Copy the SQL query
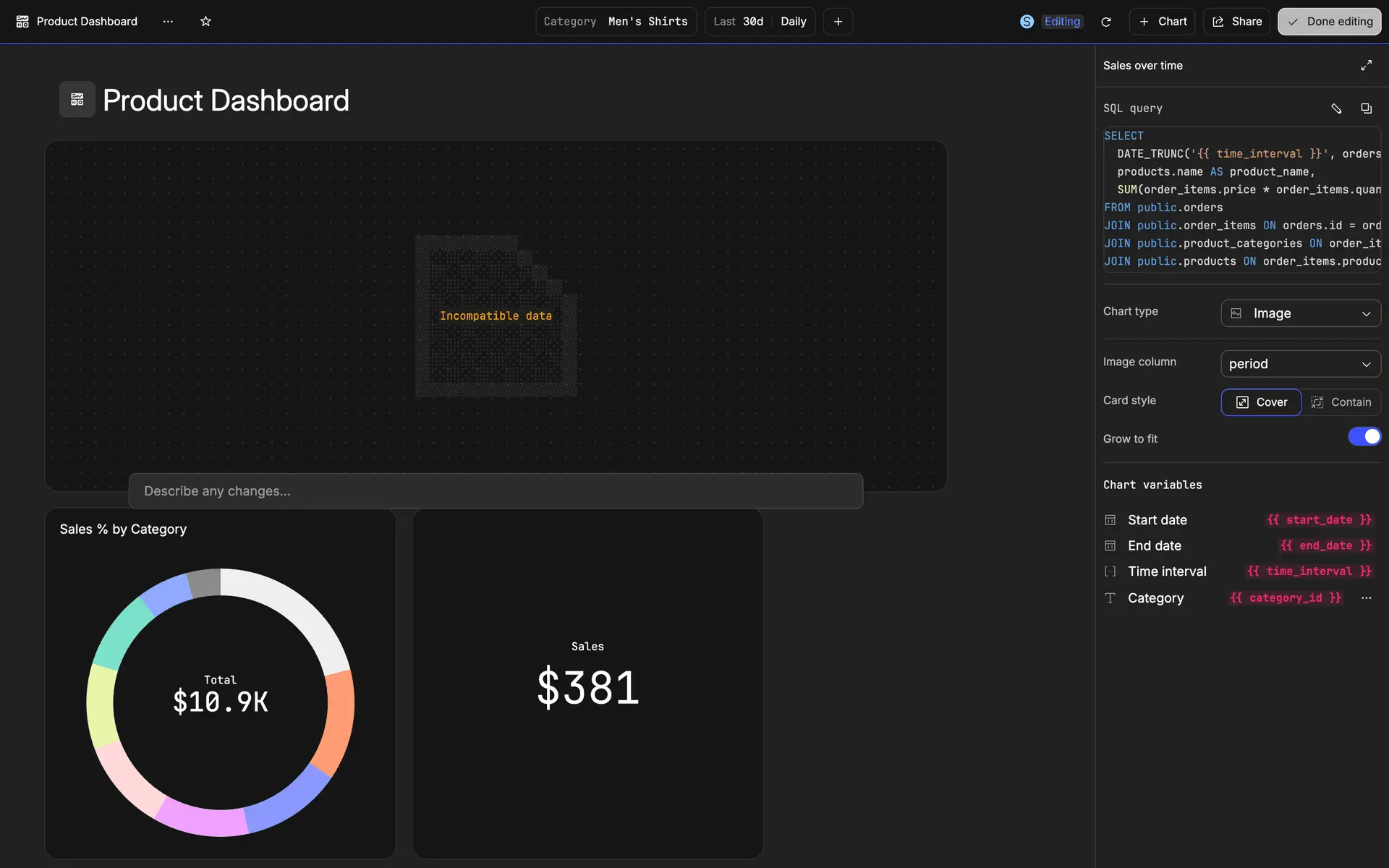This screenshot has width=1389, height=868. [x=1366, y=109]
